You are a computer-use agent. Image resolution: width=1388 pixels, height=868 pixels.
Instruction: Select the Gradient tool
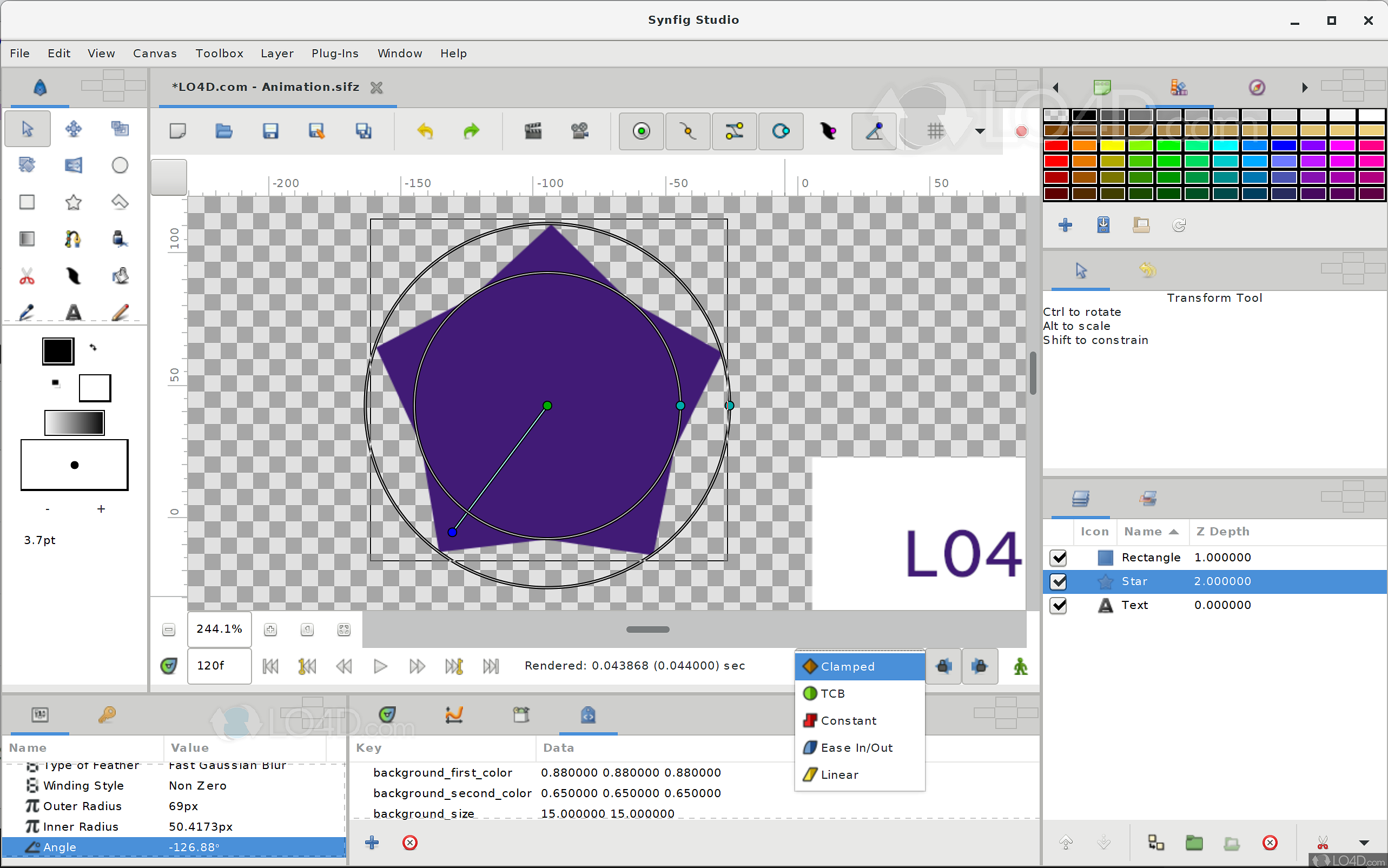pyautogui.click(x=27, y=238)
